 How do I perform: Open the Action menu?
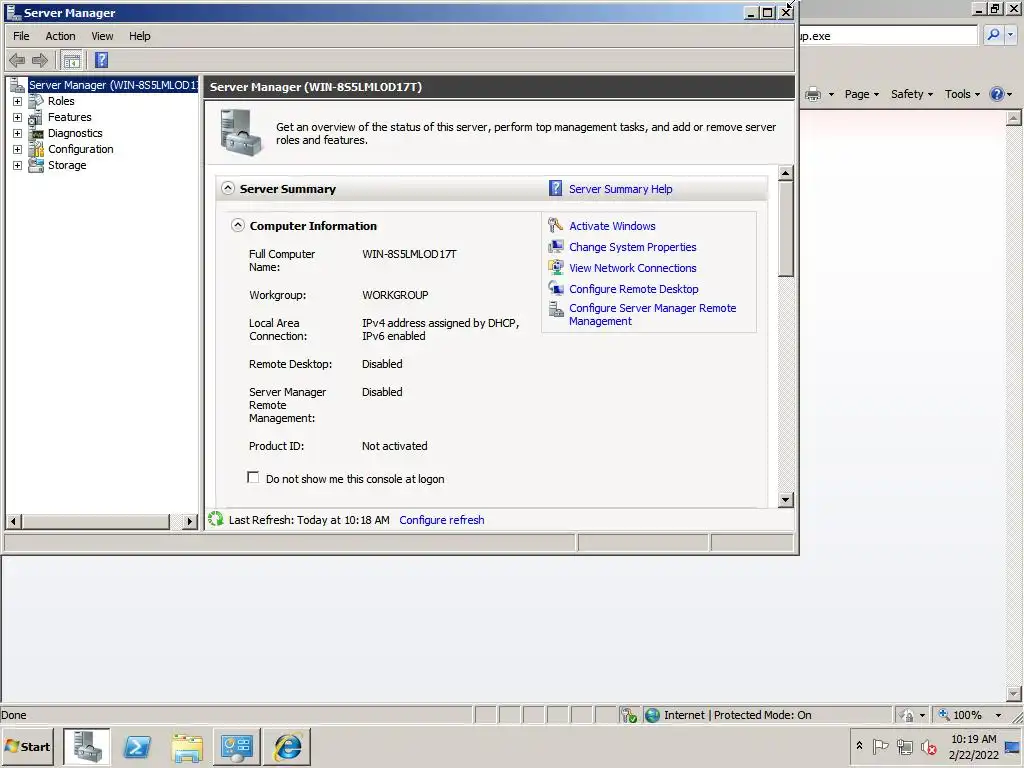tap(60, 36)
